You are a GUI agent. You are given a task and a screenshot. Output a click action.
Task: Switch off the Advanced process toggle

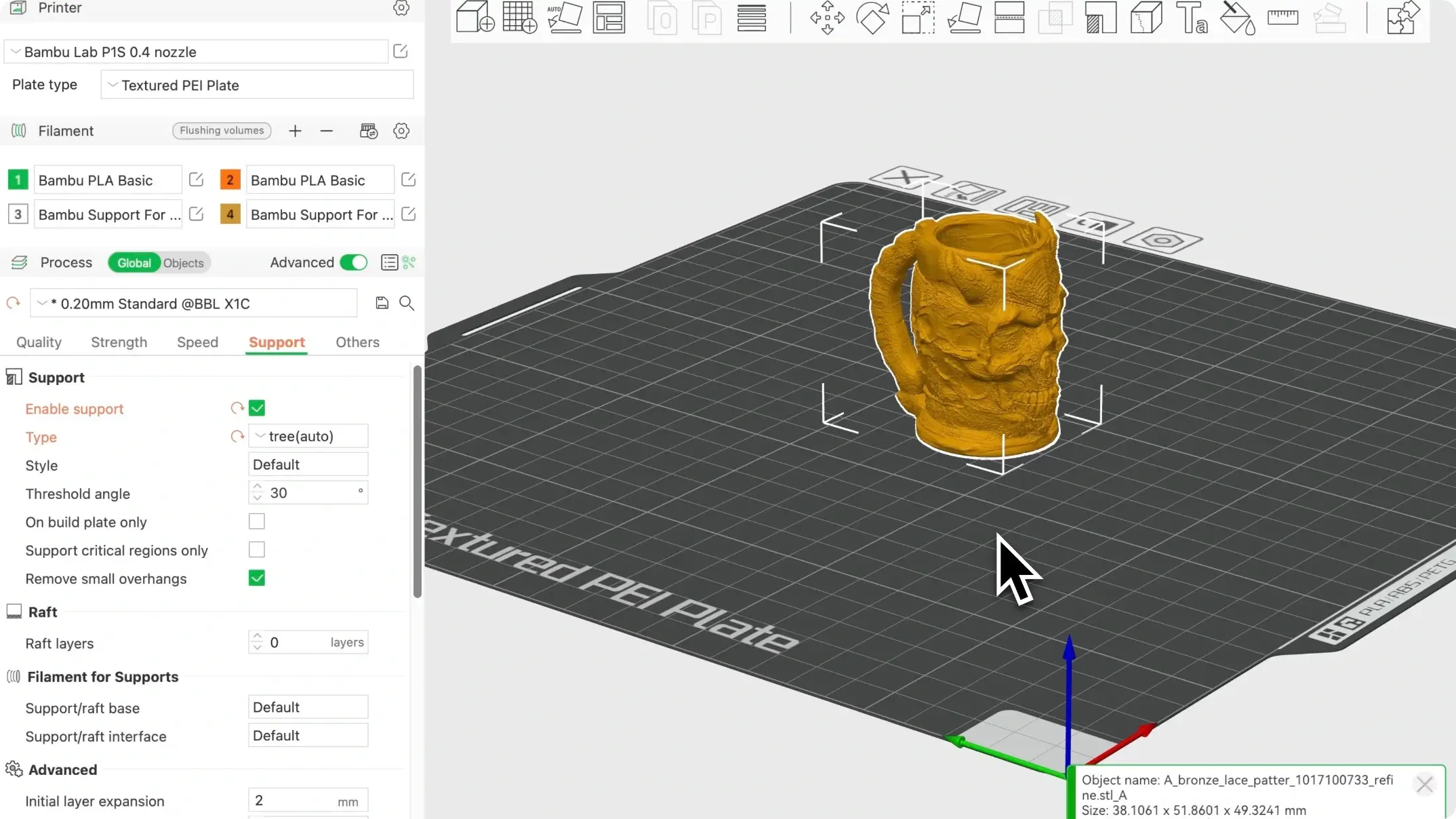point(353,262)
